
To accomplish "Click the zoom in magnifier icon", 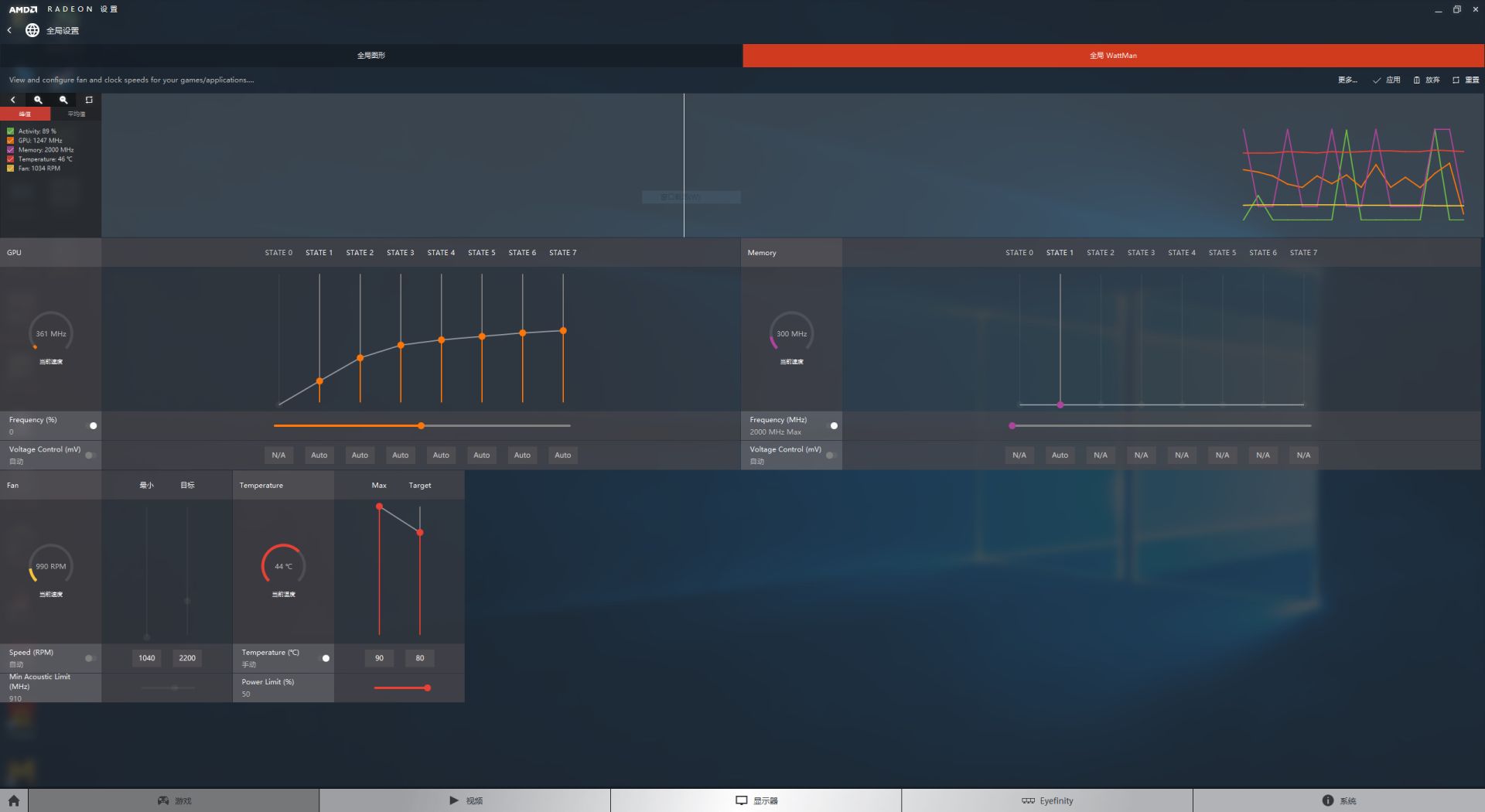I will tap(38, 100).
